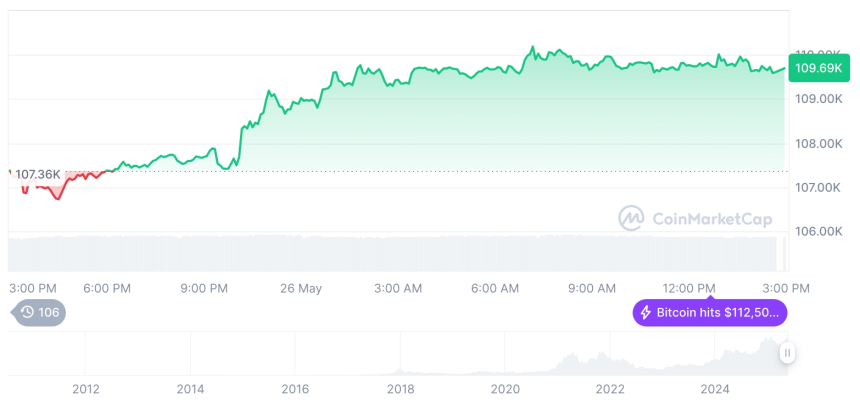Jump to 2020 on the overview timeline
The width and height of the screenshot is (860, 401).
[505, 388]
